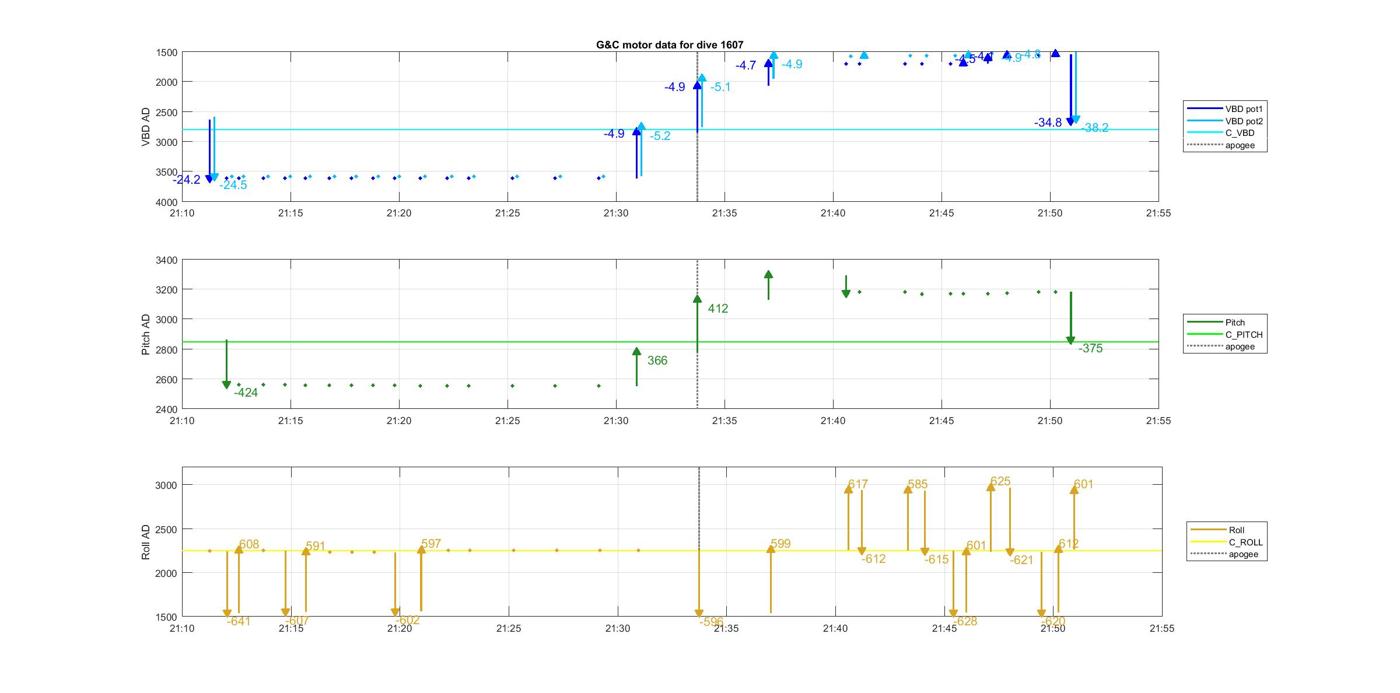Click the '-621' roll data label
The height and width of the screenshot is (693, 1400).
(1021, 561)
